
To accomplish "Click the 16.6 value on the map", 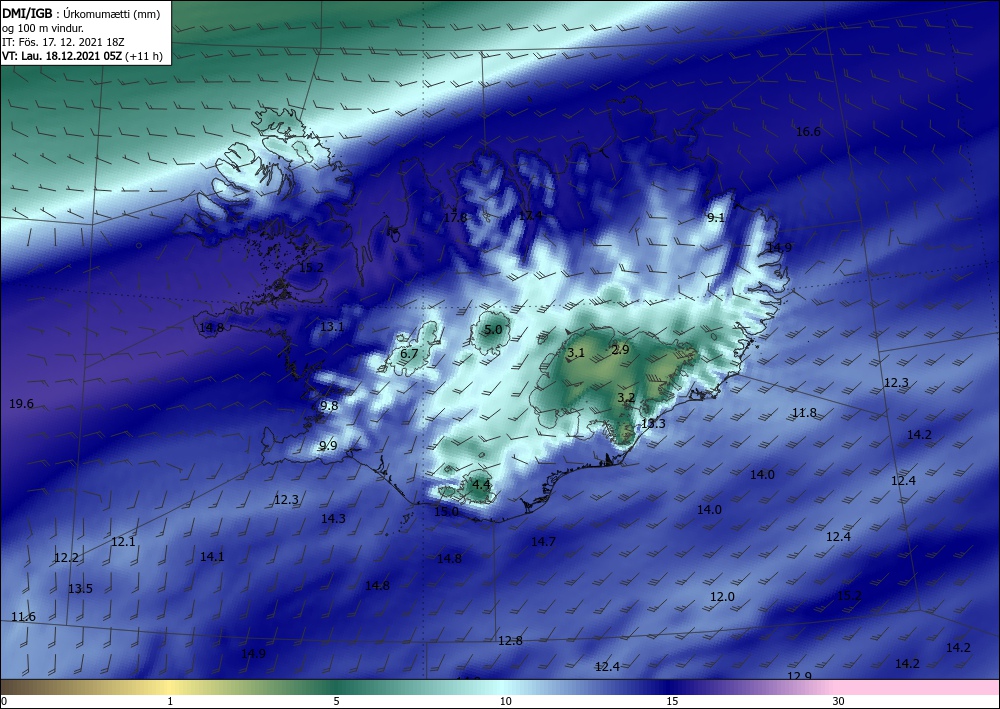I will tap(808, 132).
